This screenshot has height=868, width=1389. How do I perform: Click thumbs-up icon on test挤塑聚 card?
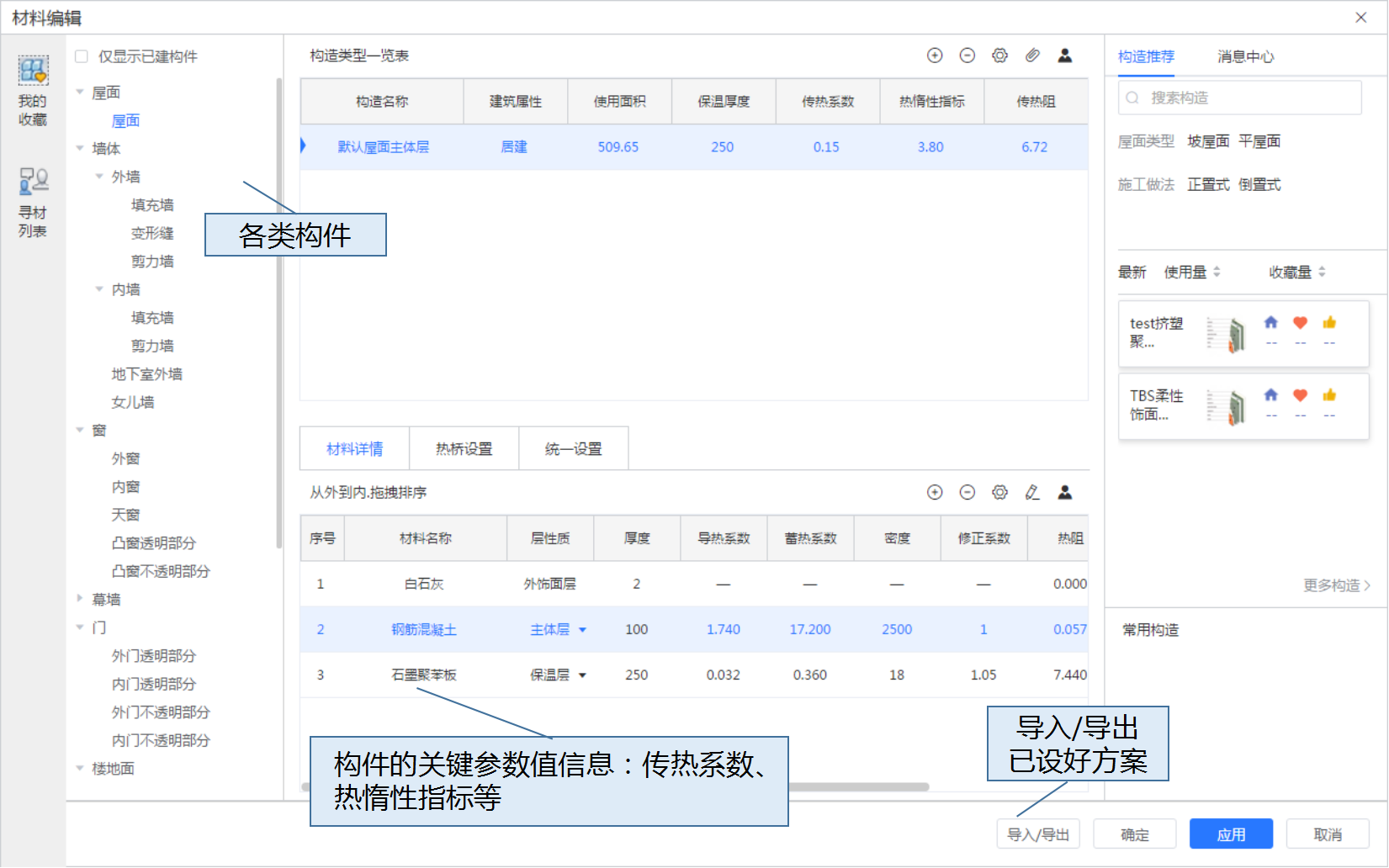coord(1329,323)
